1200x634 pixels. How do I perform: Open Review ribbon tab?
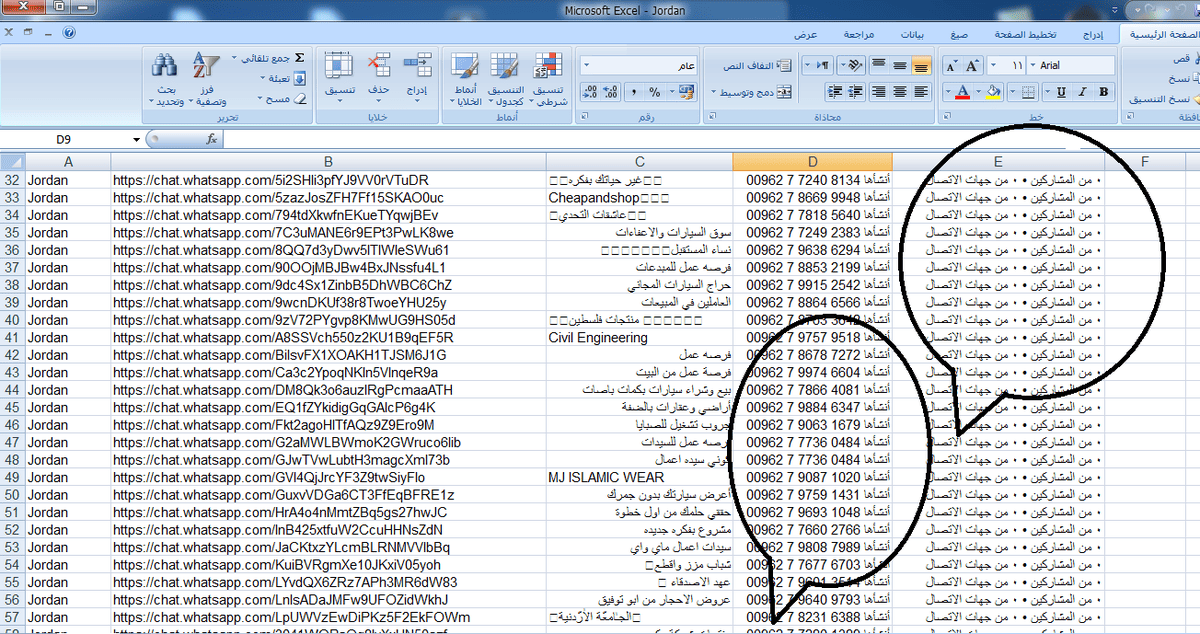coord(860,34)
